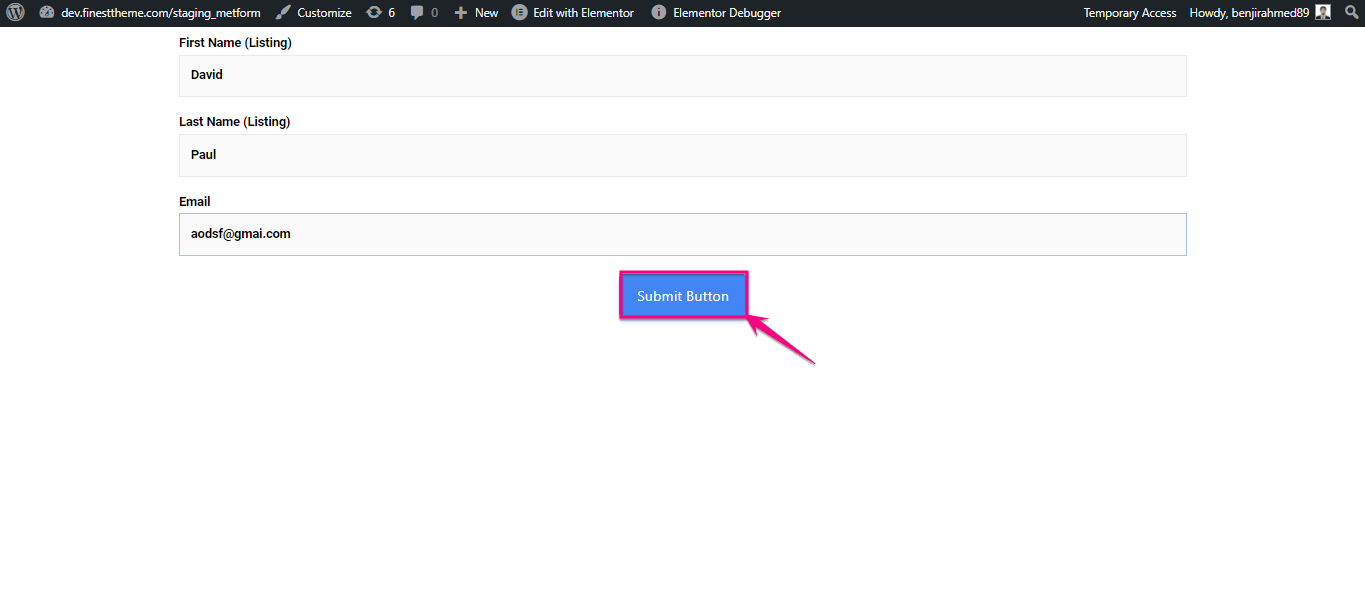
Task: Click the Elementor logo beside Edit with Elementor
Action: [x=519, y=12]
